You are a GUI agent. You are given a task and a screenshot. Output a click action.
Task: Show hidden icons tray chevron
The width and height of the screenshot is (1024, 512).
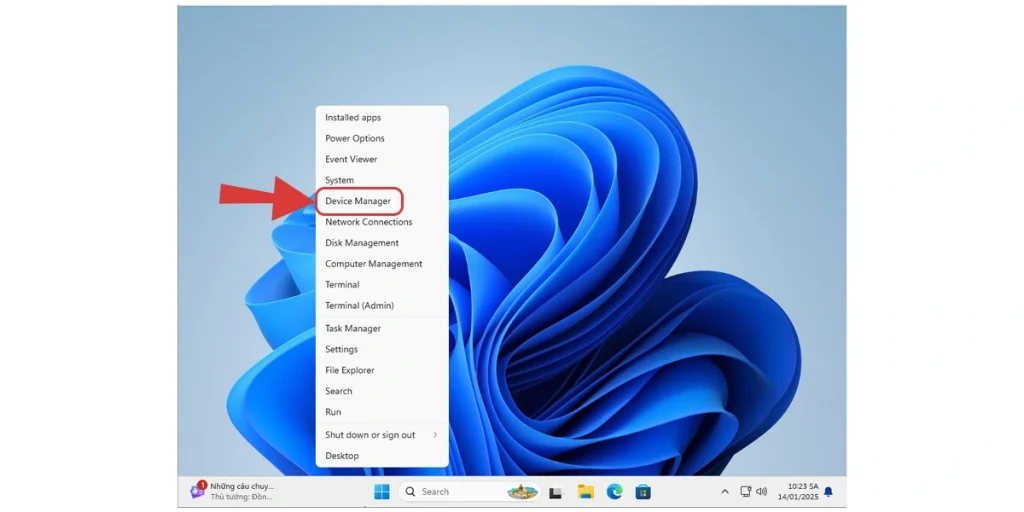tap(725, 492)
